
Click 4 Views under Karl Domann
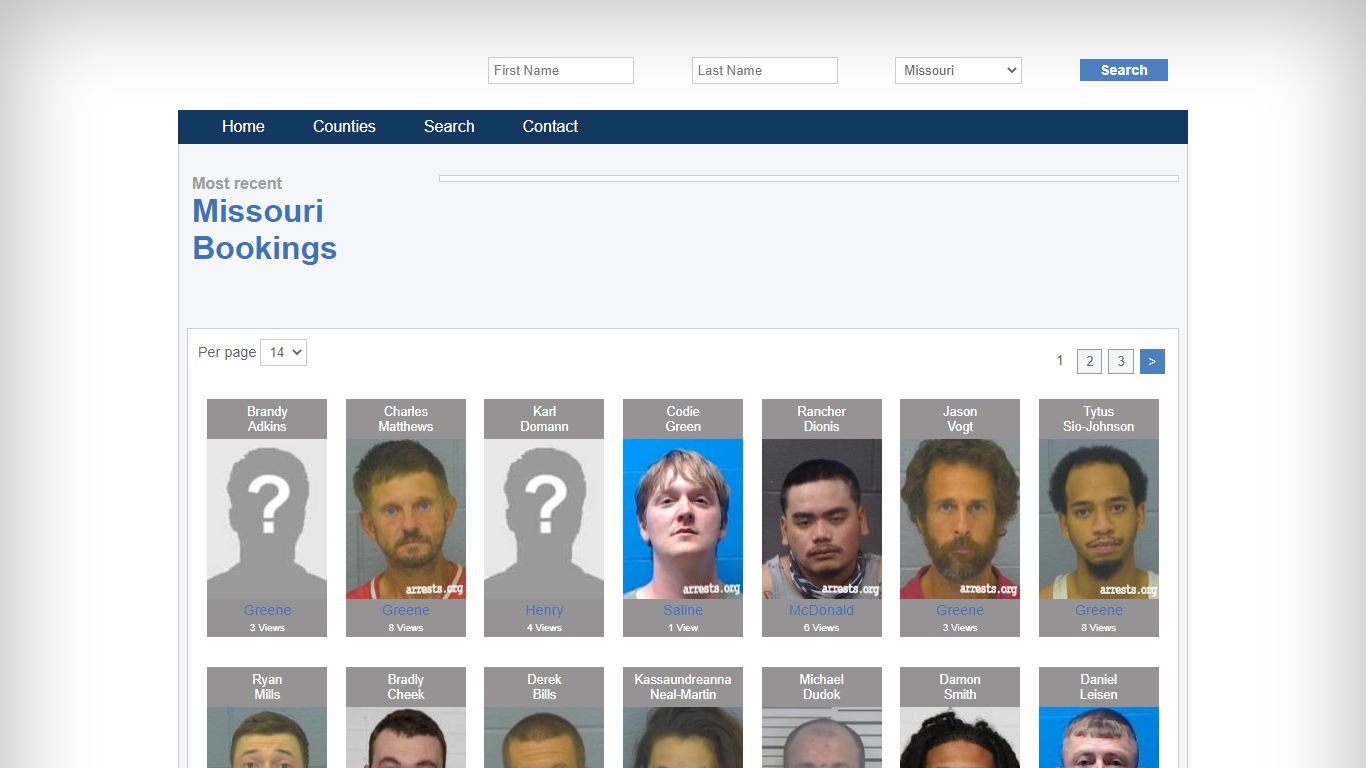(544, 628)
